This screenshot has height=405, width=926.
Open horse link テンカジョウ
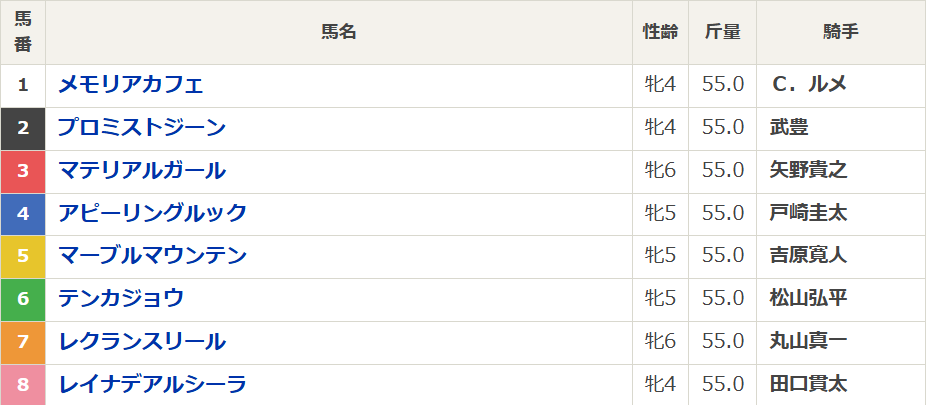click(x=121, y=299)
